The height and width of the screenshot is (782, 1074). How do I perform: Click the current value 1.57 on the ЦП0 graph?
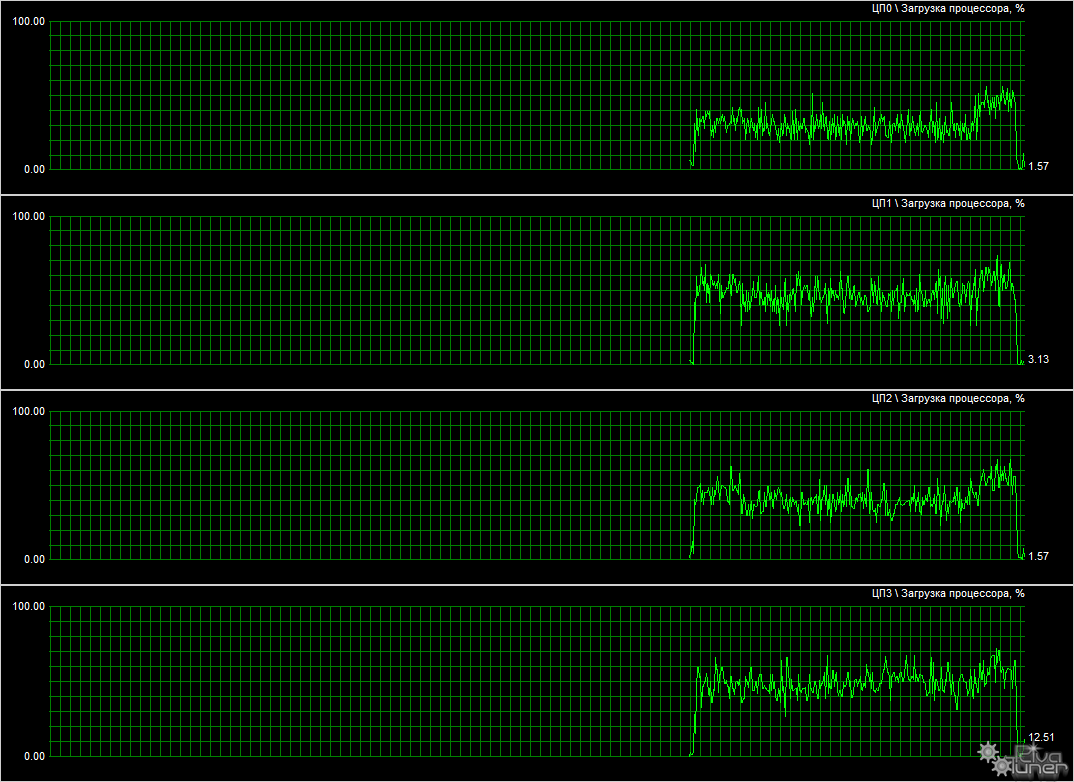coord(1038,166)
